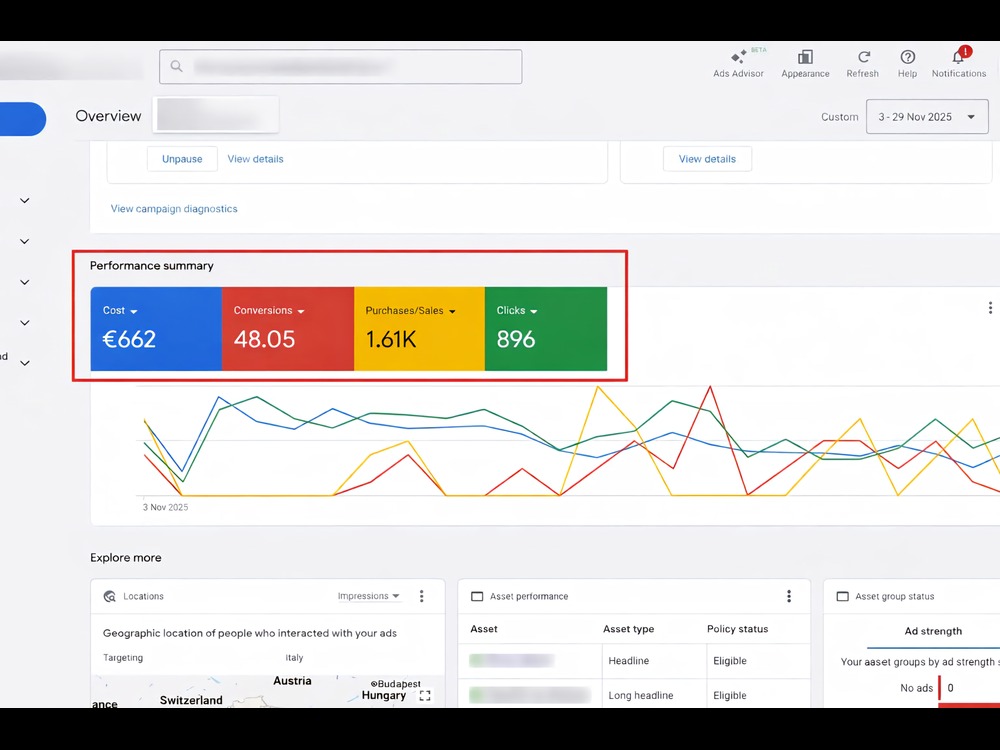Click the Long headline asset type cell

[x=641, y=695]
